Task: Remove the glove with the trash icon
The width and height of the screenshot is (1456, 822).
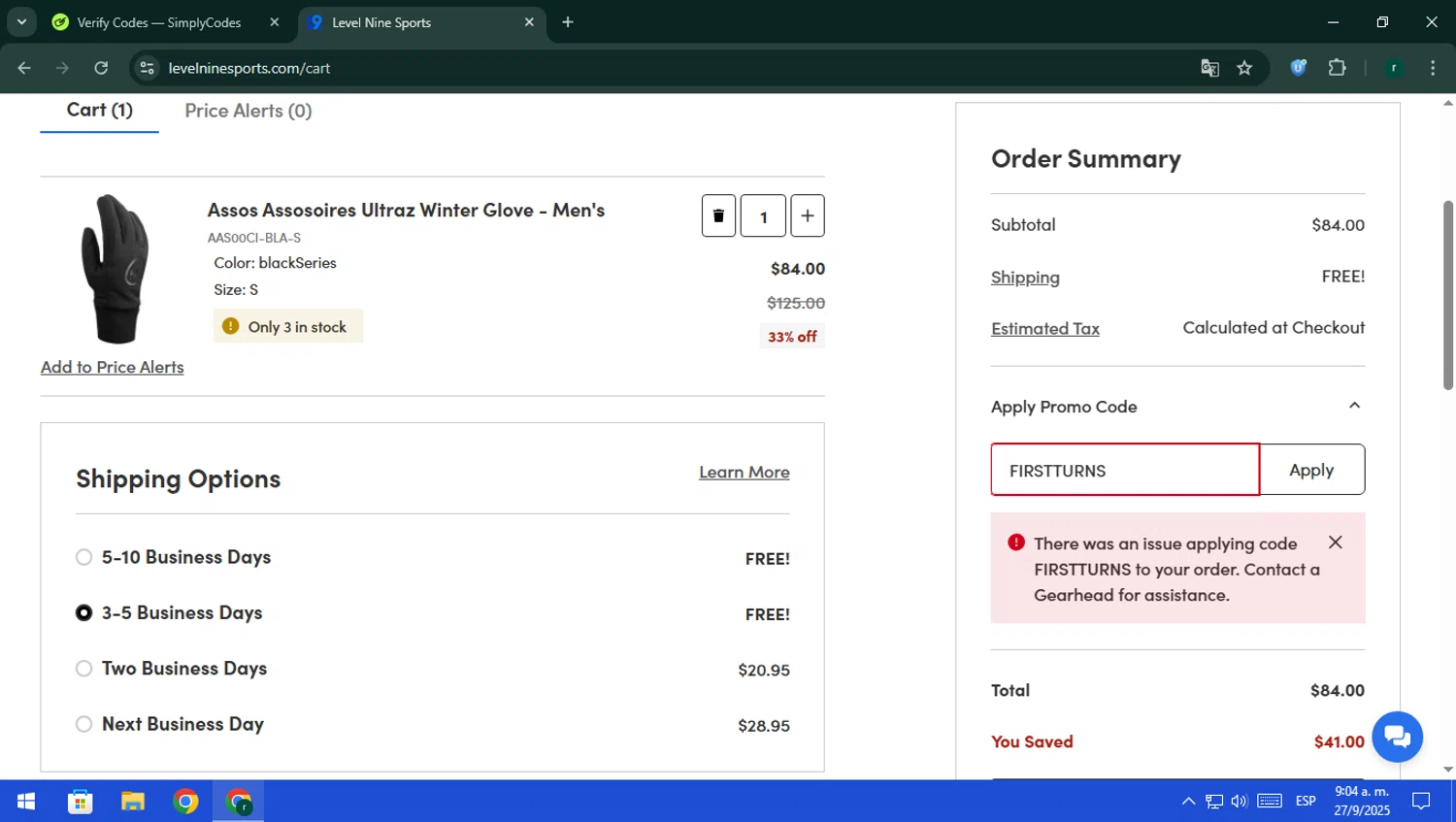Action: (718, 215)
